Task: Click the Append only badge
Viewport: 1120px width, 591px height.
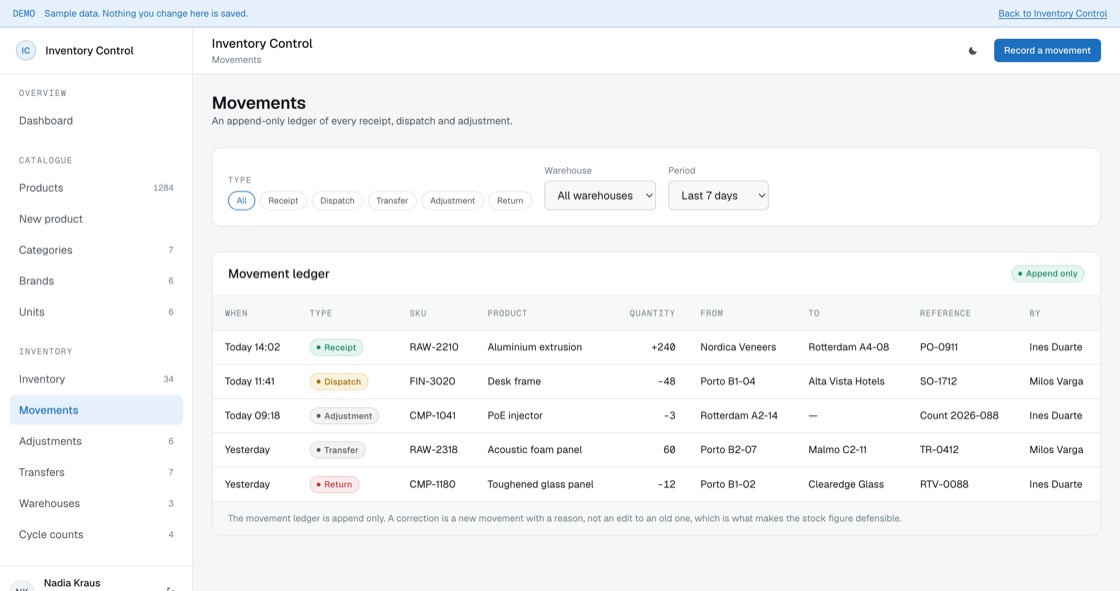Action: pos(1047,274)
